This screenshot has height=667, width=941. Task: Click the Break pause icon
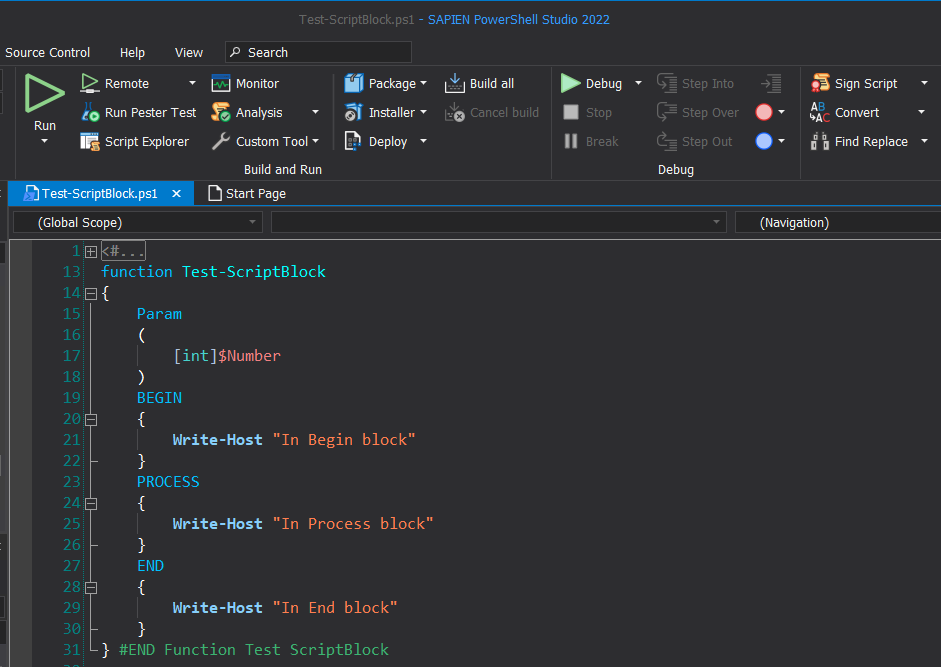(571, 141)
